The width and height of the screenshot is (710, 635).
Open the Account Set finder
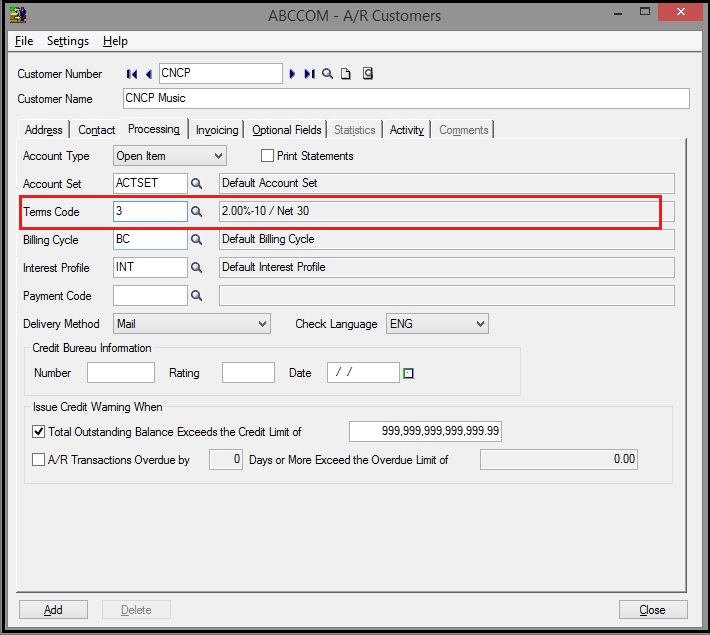pos(196,183)
